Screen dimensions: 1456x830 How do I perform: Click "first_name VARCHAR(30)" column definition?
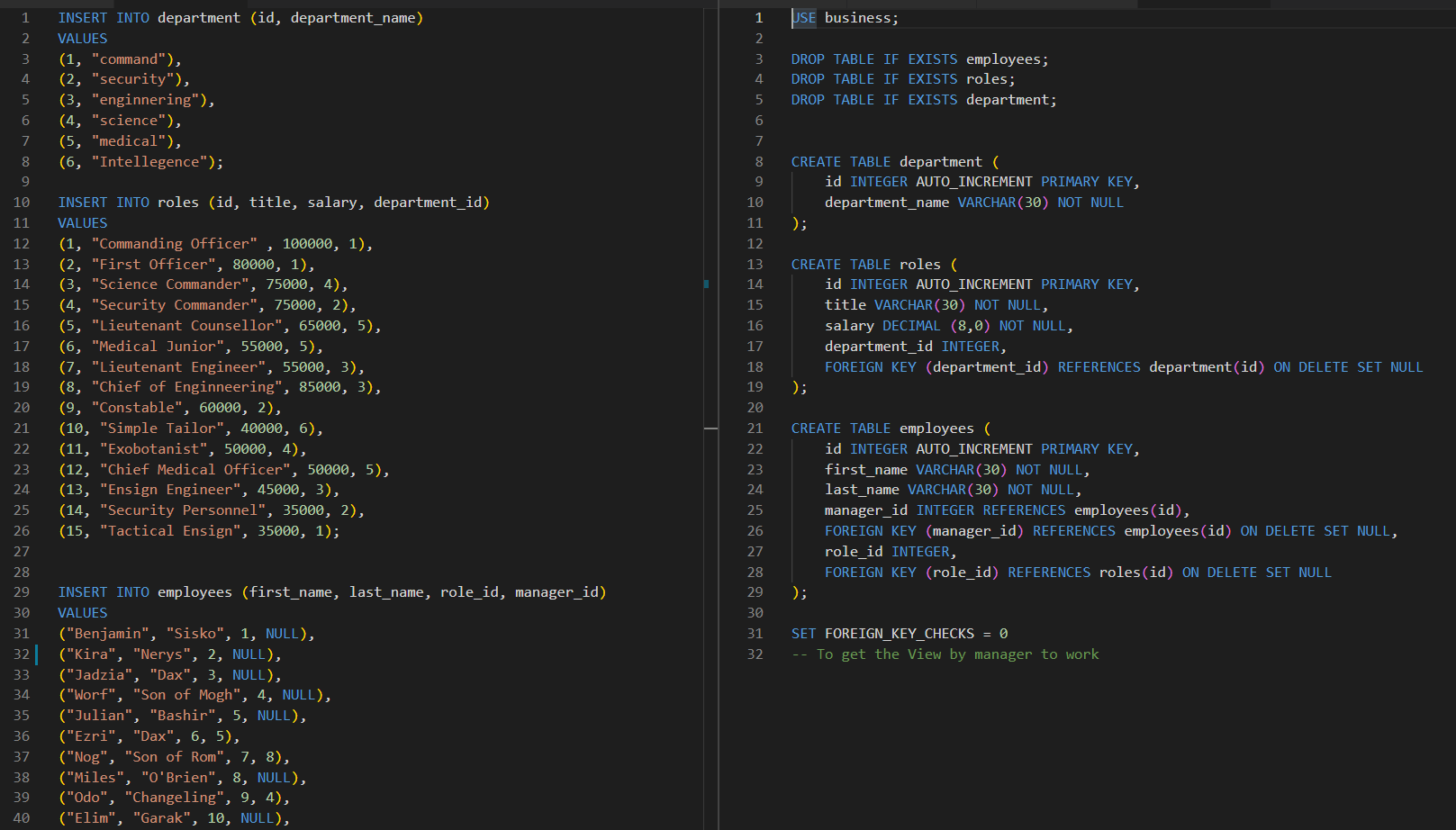(957, 470)
